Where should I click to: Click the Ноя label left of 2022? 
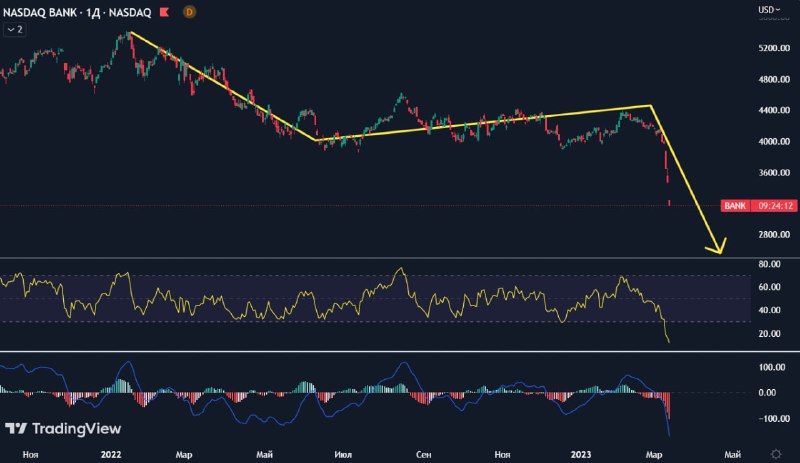pos(31,454)
